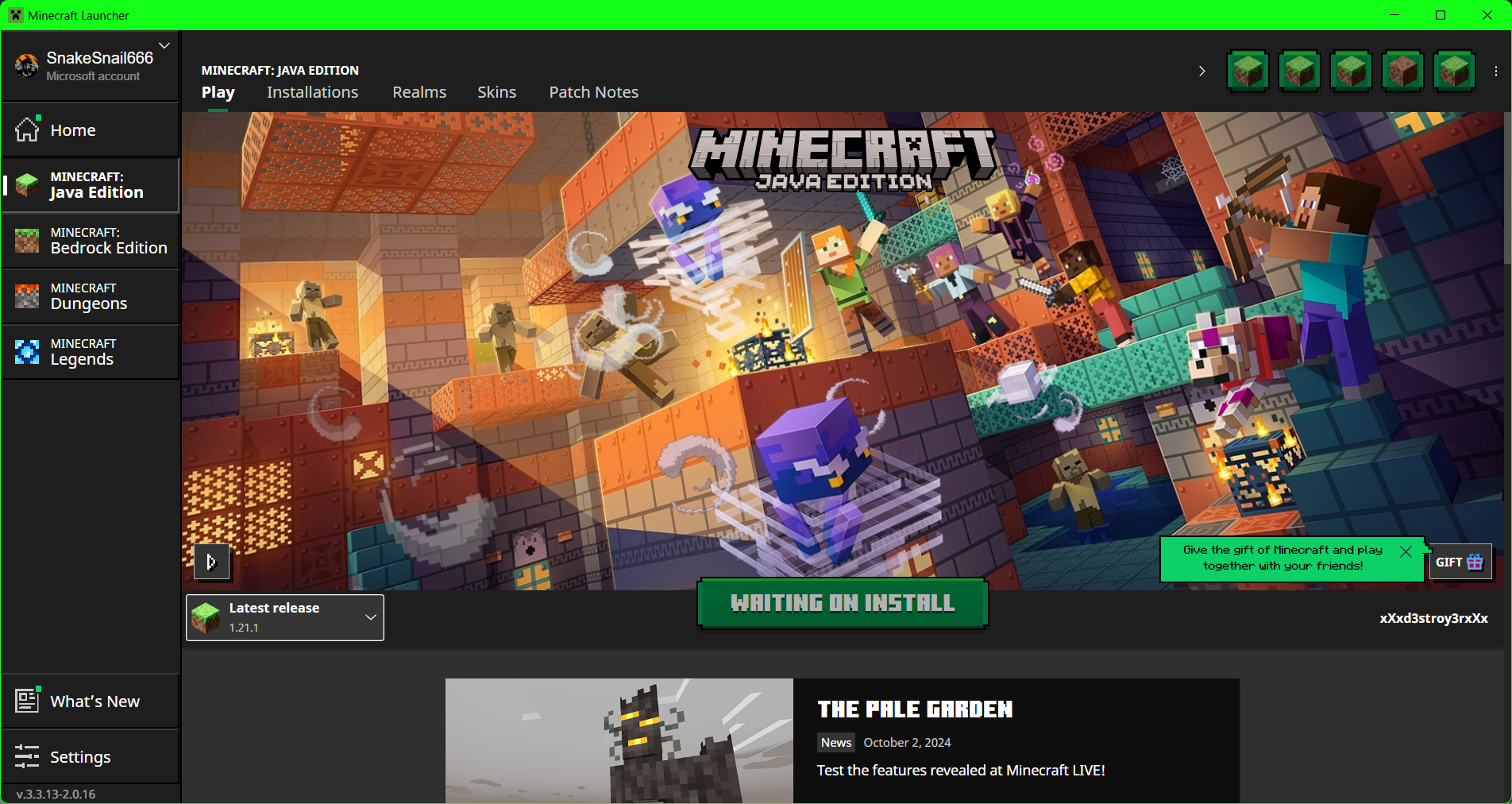Image resolution: width=1512 pixels, height=804 pixels.
Task: Open the Latest release version dropdown
Action: point(285,617)
